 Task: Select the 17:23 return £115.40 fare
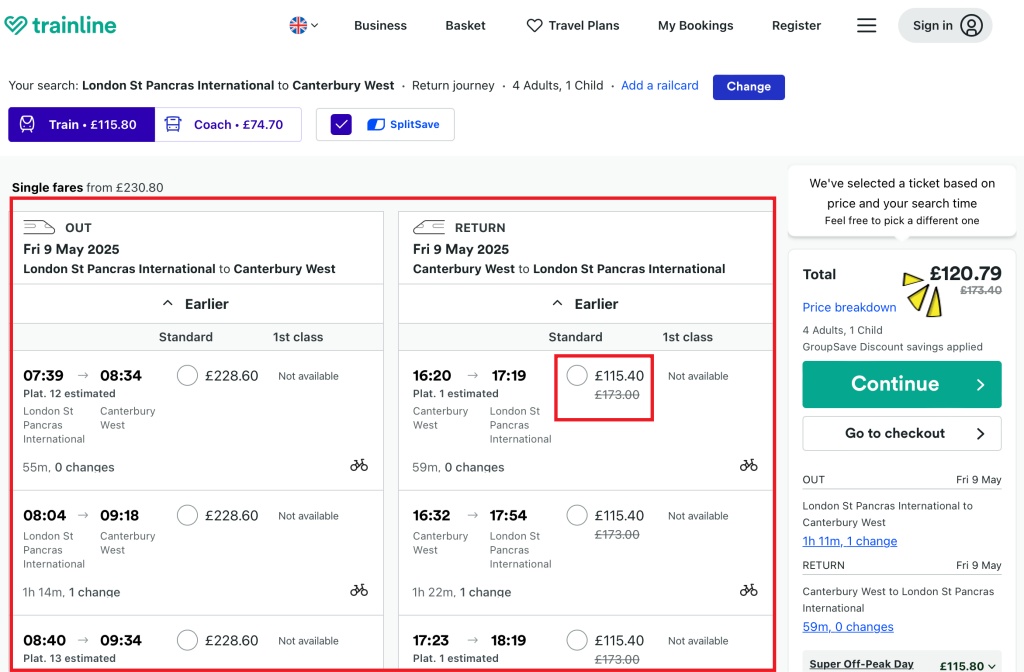coord(577,640)
